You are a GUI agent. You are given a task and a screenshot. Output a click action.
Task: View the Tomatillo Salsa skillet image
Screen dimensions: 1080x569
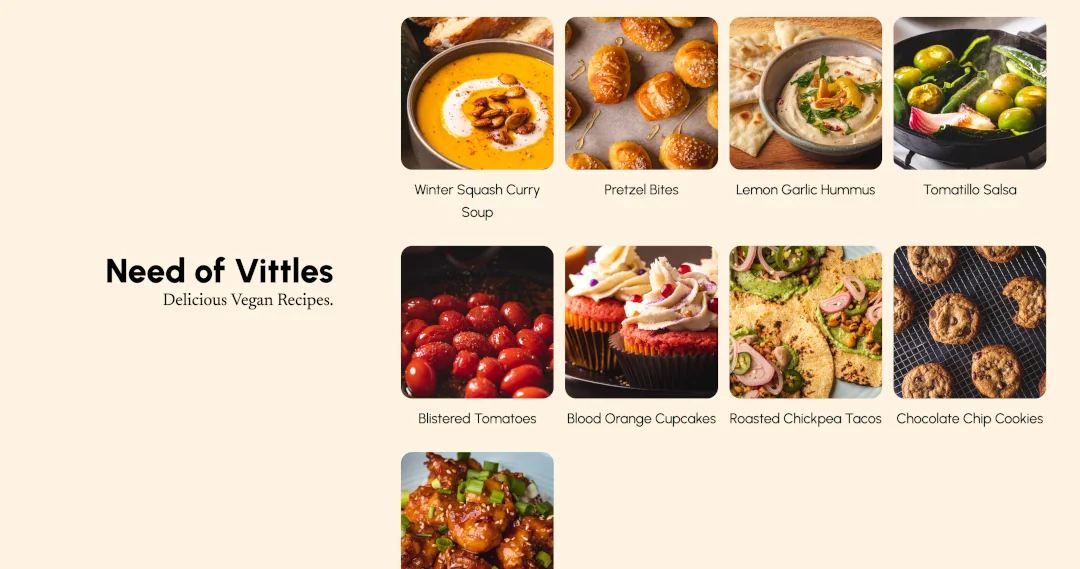(970, 93)
